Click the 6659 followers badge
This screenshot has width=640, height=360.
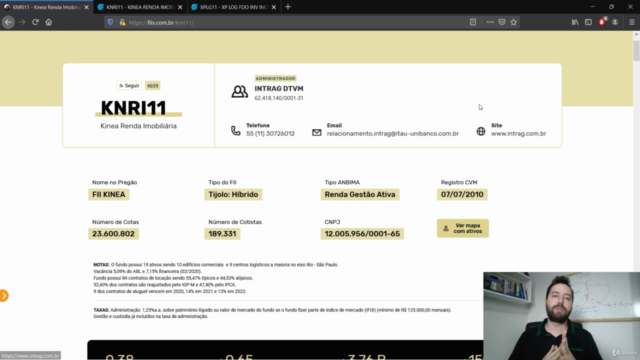[x=153, y=86]
